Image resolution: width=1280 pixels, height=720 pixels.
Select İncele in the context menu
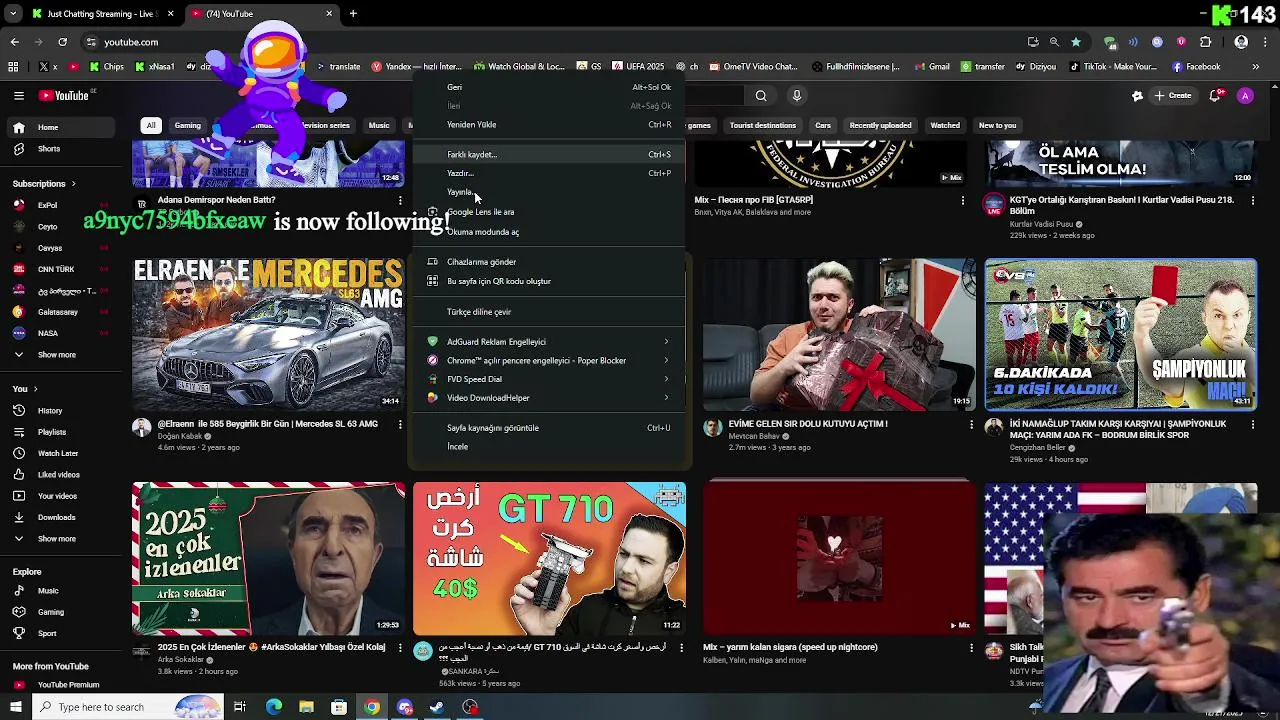coord(549,447)
